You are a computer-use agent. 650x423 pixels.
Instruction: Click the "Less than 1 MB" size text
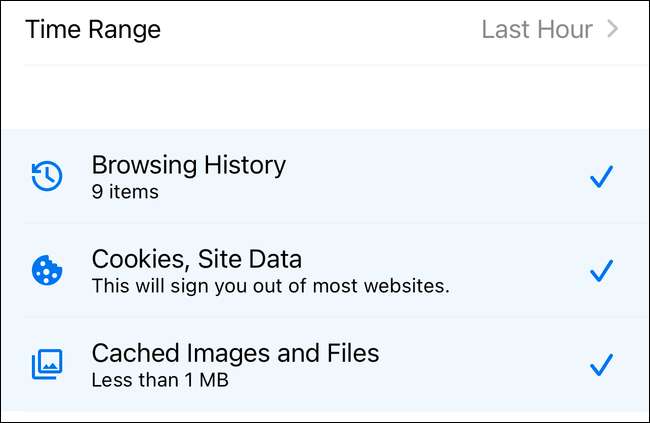coord(161,380)
